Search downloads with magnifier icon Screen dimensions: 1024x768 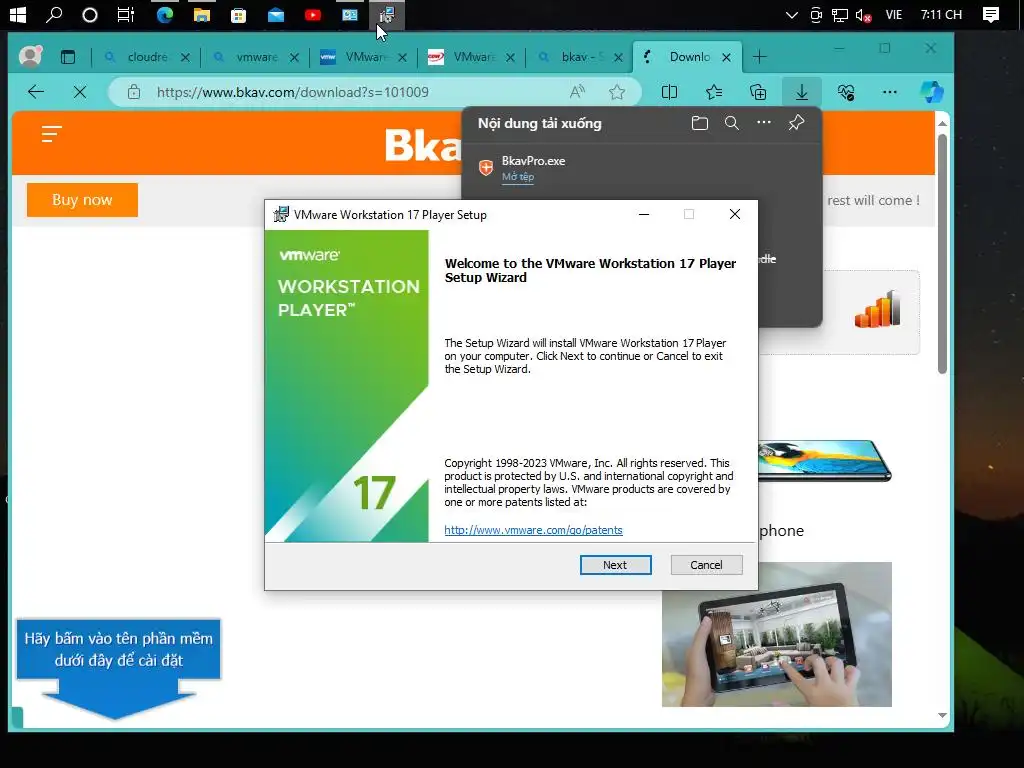point(732,123)
